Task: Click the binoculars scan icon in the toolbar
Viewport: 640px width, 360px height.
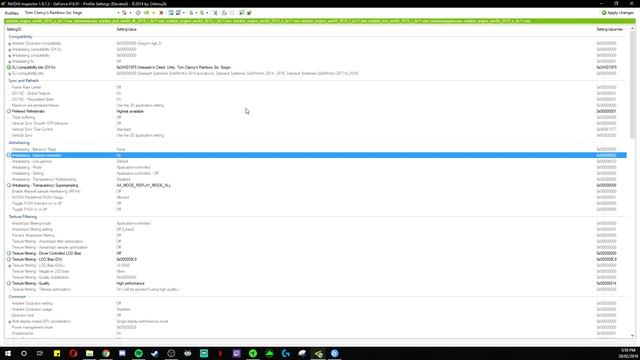Action: [x=216, y=13]
